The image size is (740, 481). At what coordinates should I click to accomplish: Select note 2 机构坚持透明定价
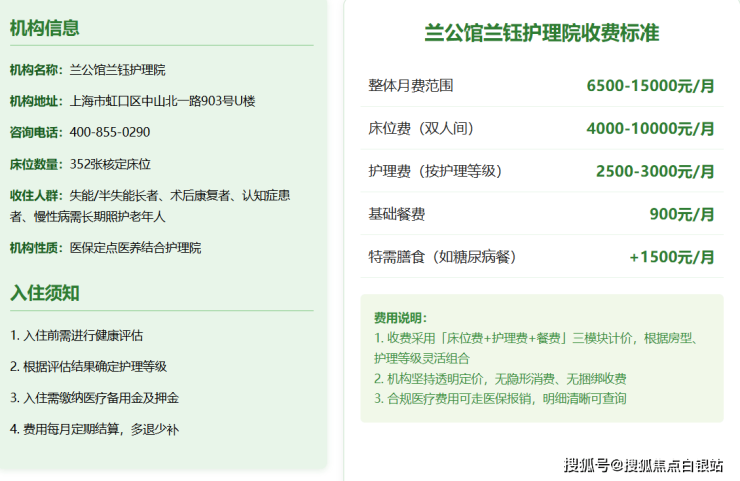[x=500, y=379]
